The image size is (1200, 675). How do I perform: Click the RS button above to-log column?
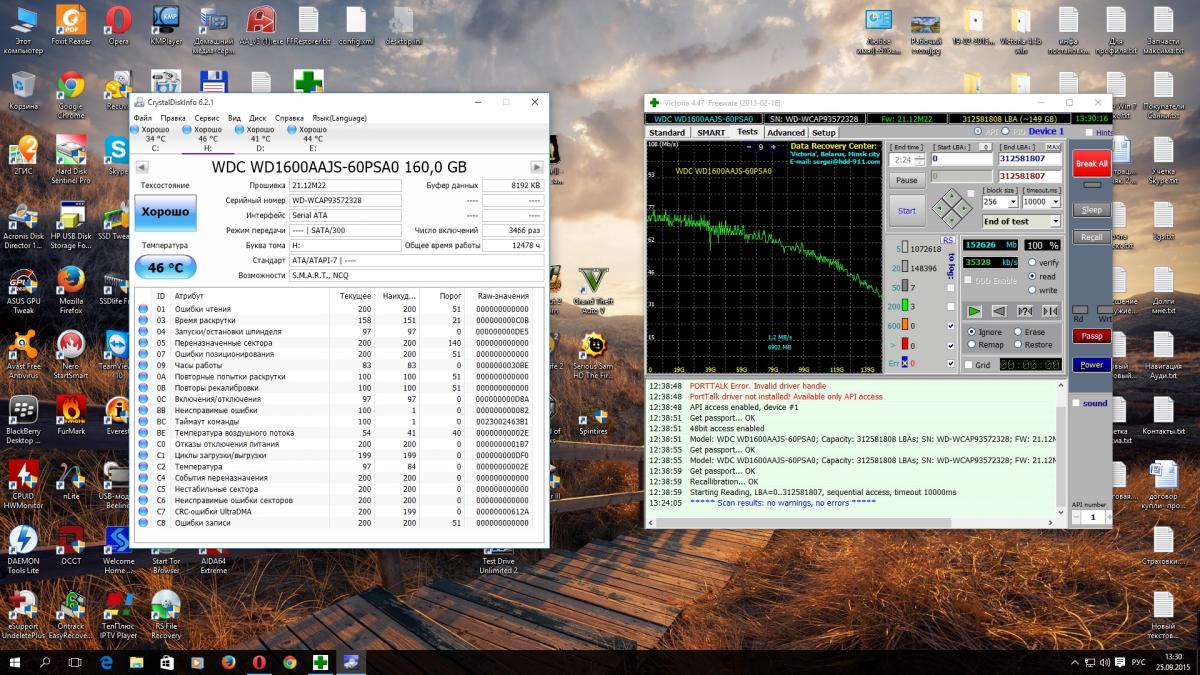pos(948,240)
